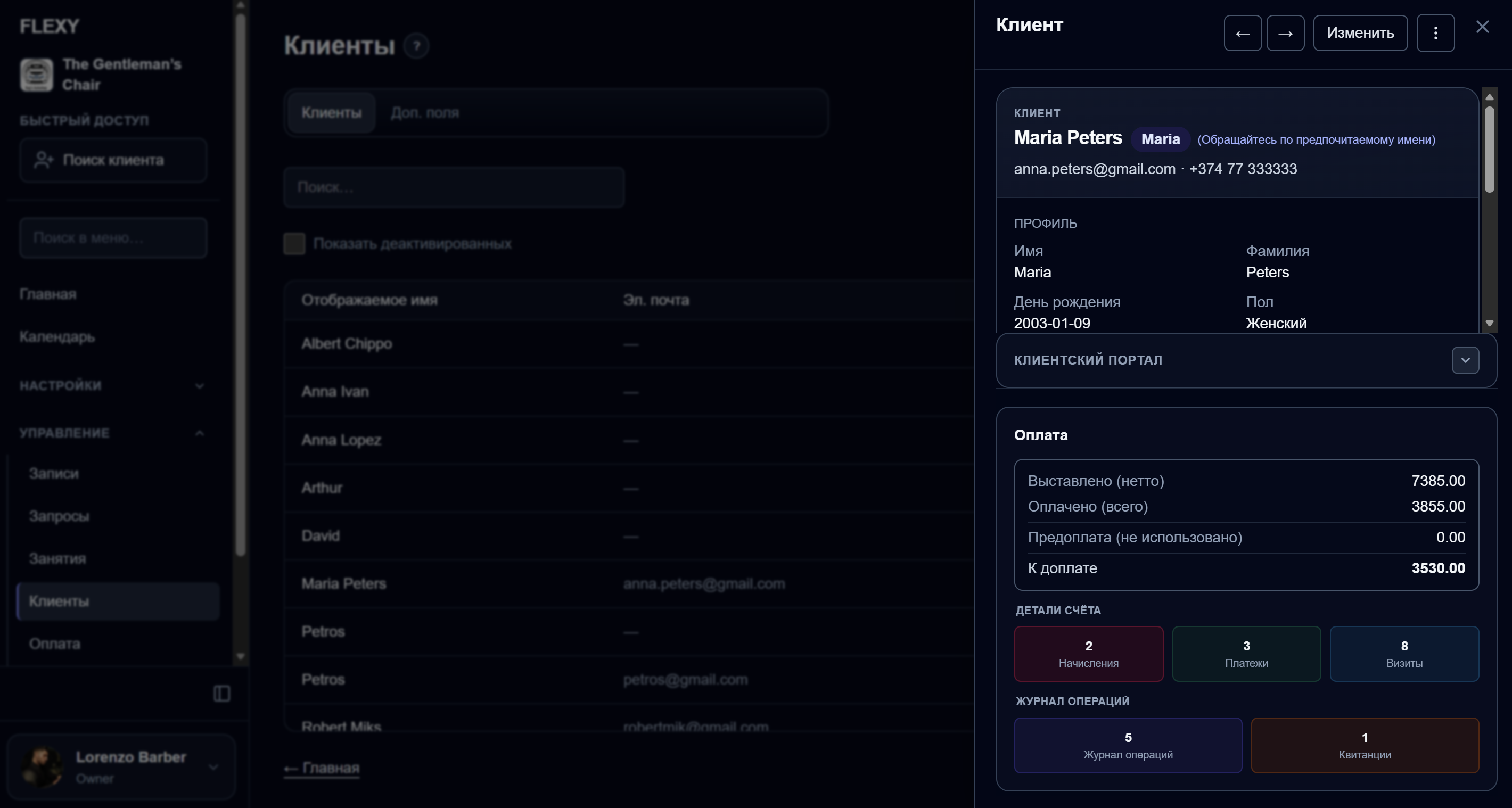The image size is (1512, 808).
Task: Click the К доплате amount 3530.00
Action: point(1438,568)
